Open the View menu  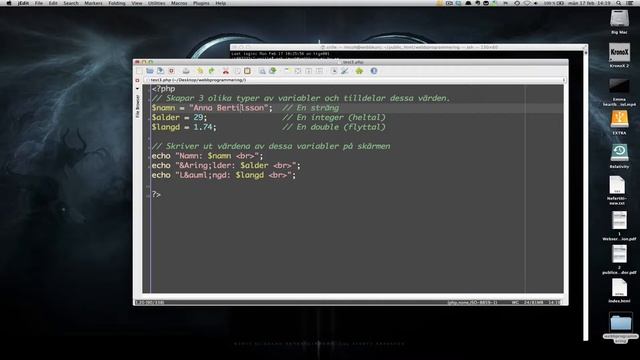coord(137,3)
